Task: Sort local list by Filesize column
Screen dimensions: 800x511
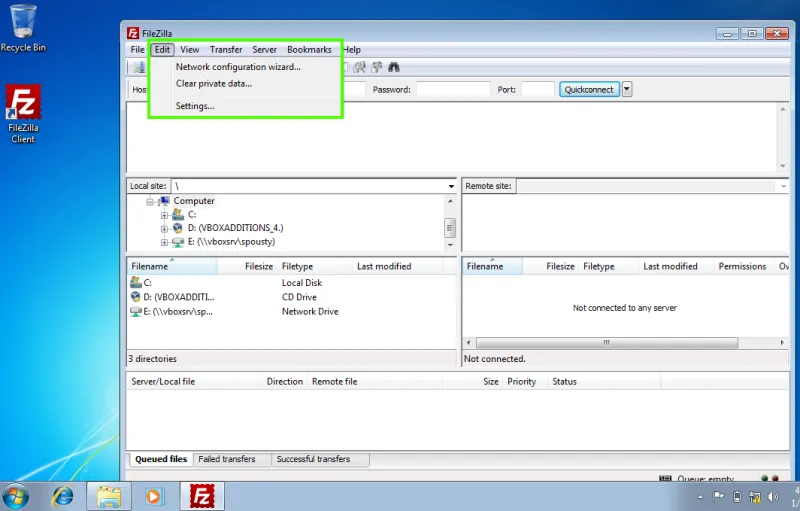Action: point(247,266)
